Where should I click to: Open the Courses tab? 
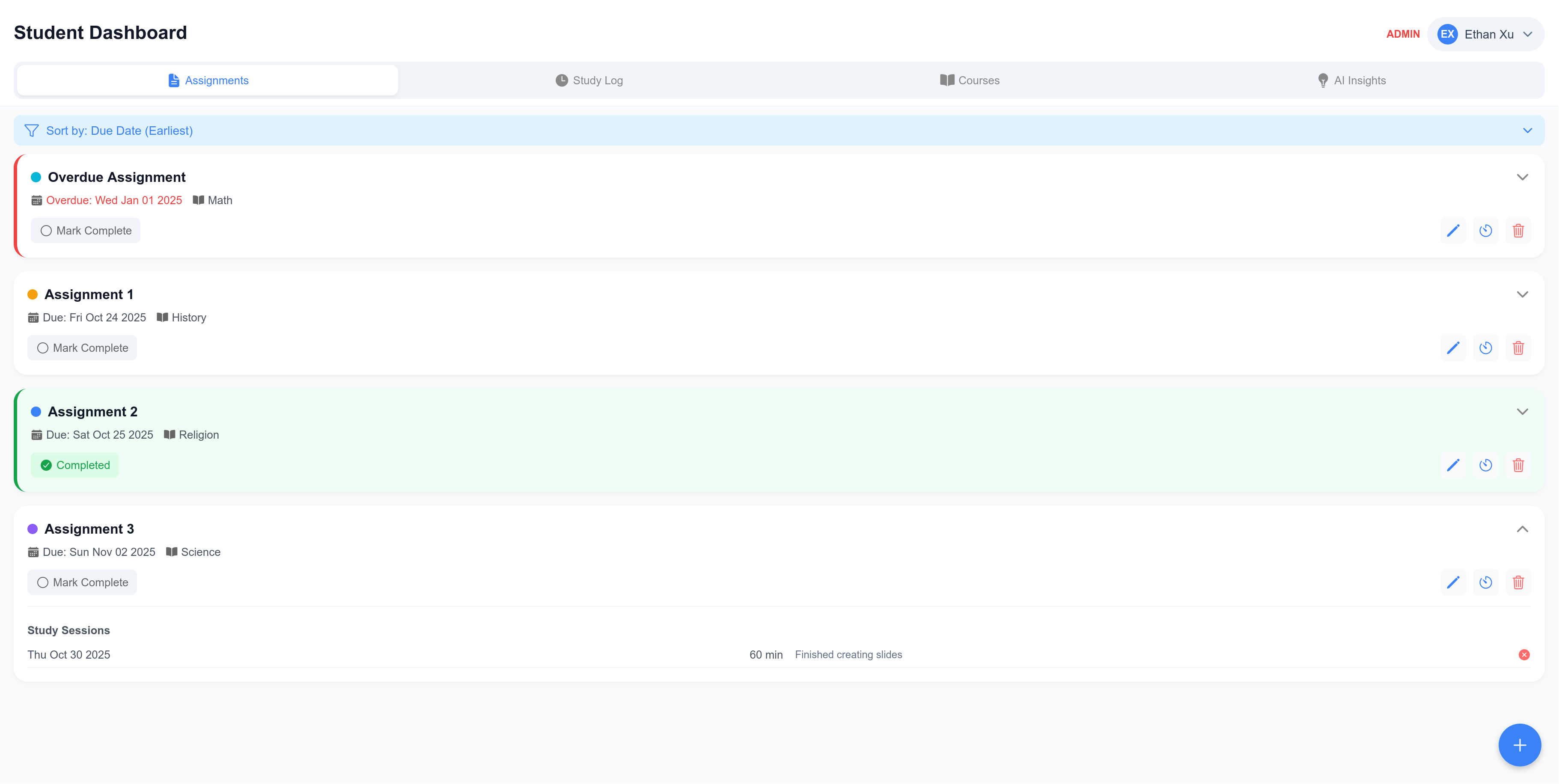click(x=970, y=80)
